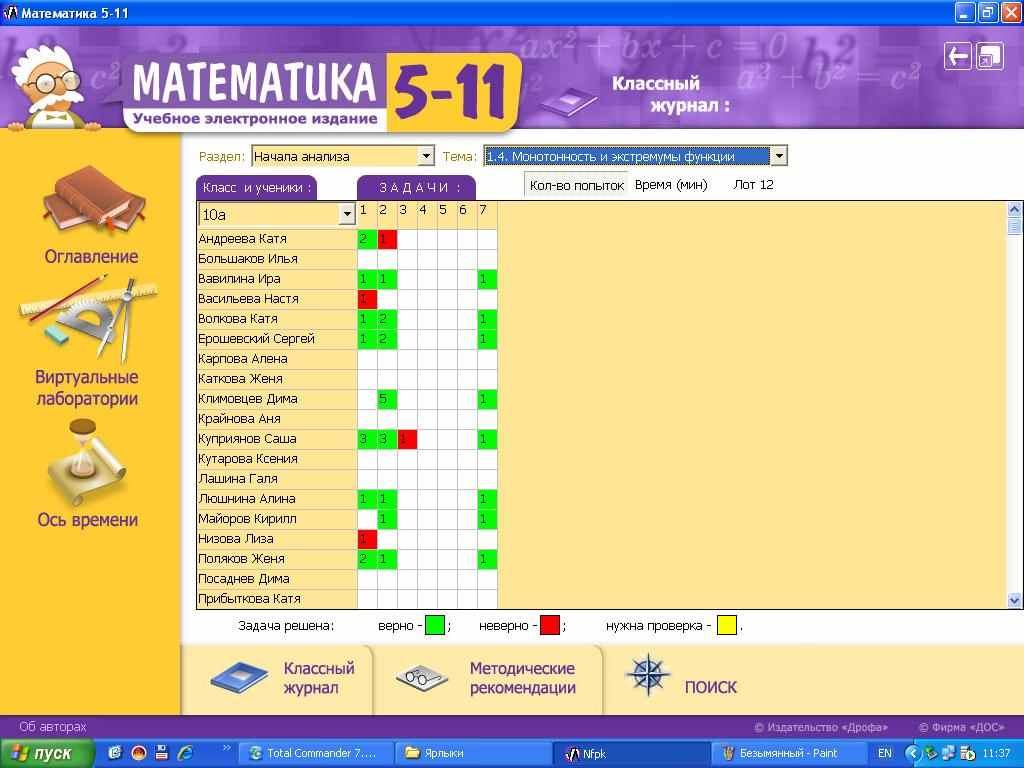Select student Большаков Илья

tap(277, 259)
